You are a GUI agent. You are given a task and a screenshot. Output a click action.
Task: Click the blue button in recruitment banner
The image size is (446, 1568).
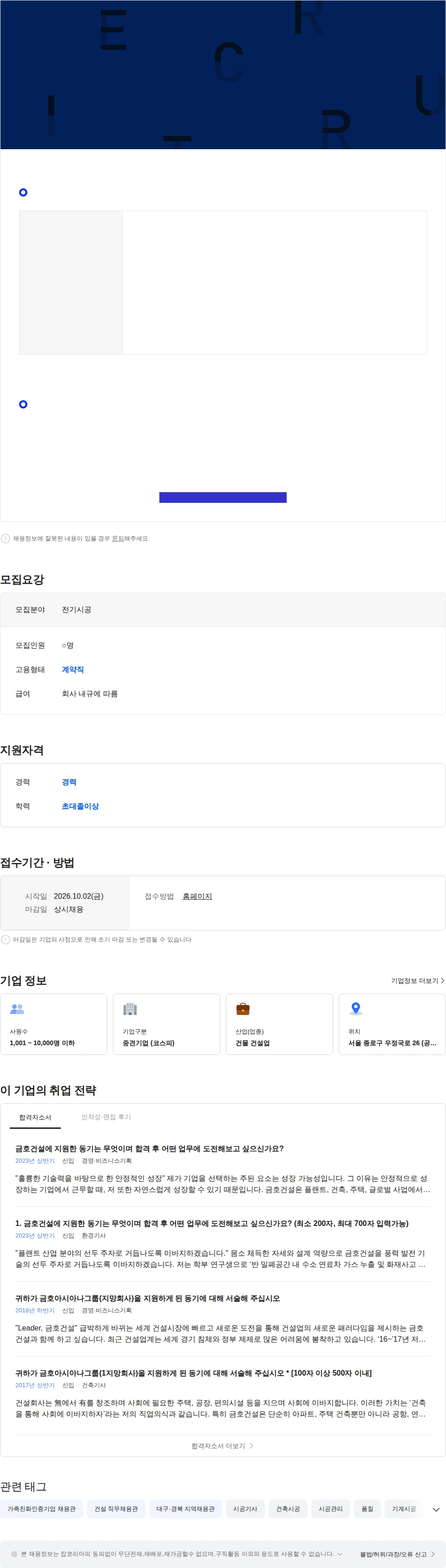pos(223,497)
